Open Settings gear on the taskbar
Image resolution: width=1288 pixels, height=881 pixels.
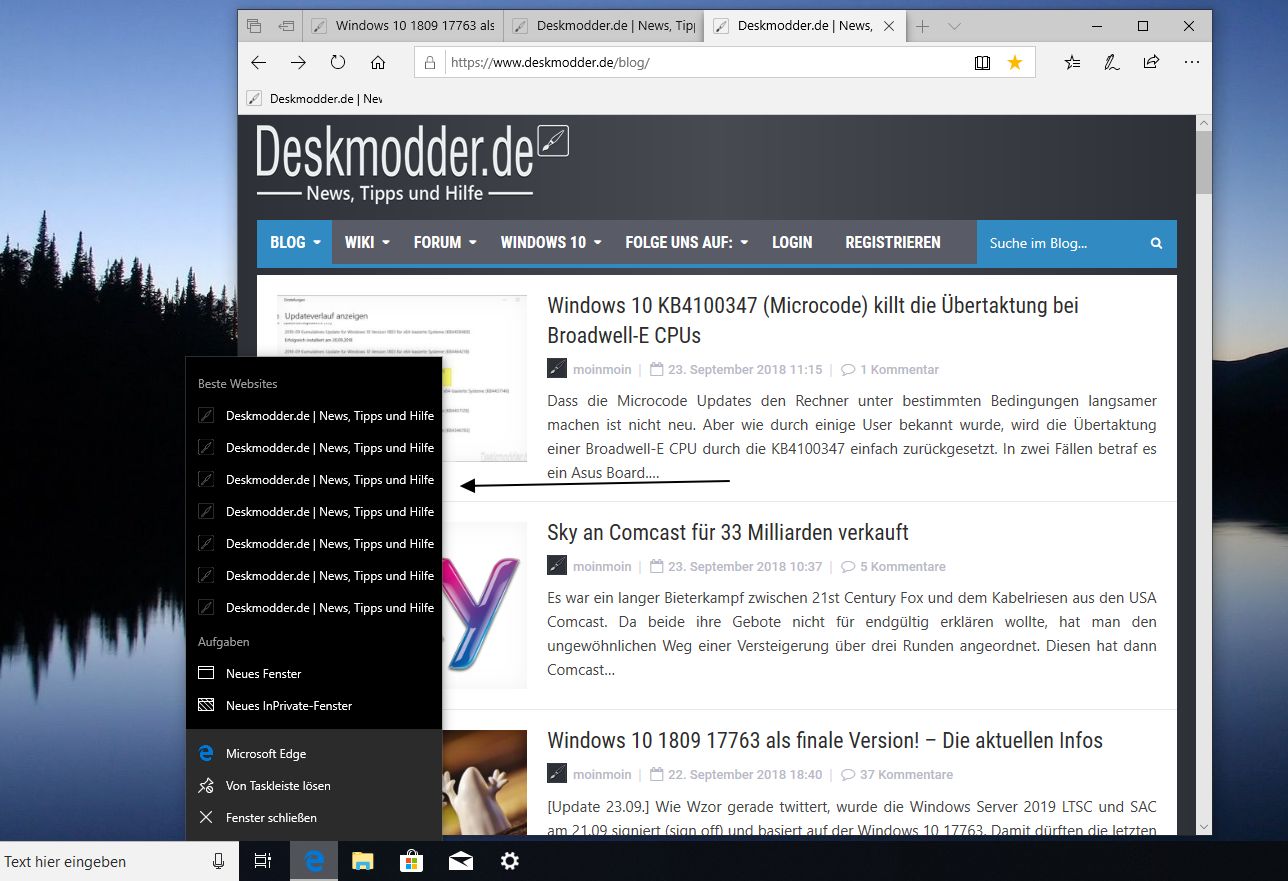pyautogui.click(x=509, y=861)
